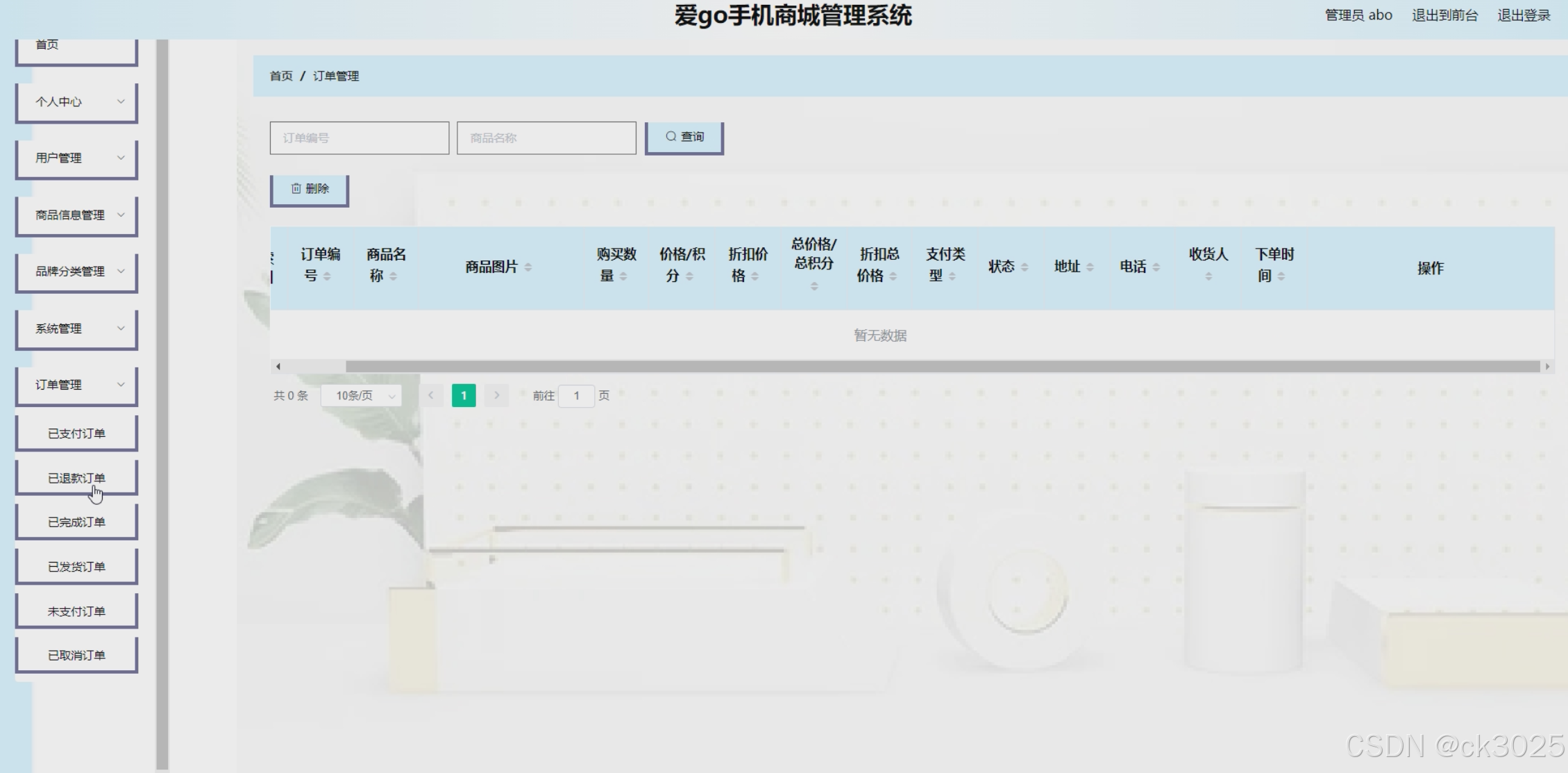The height and width of the screenshot is (773, 1568).
Task: Expand the 商品信息管理 sidebar menu
Action: [x=76, y=215]
